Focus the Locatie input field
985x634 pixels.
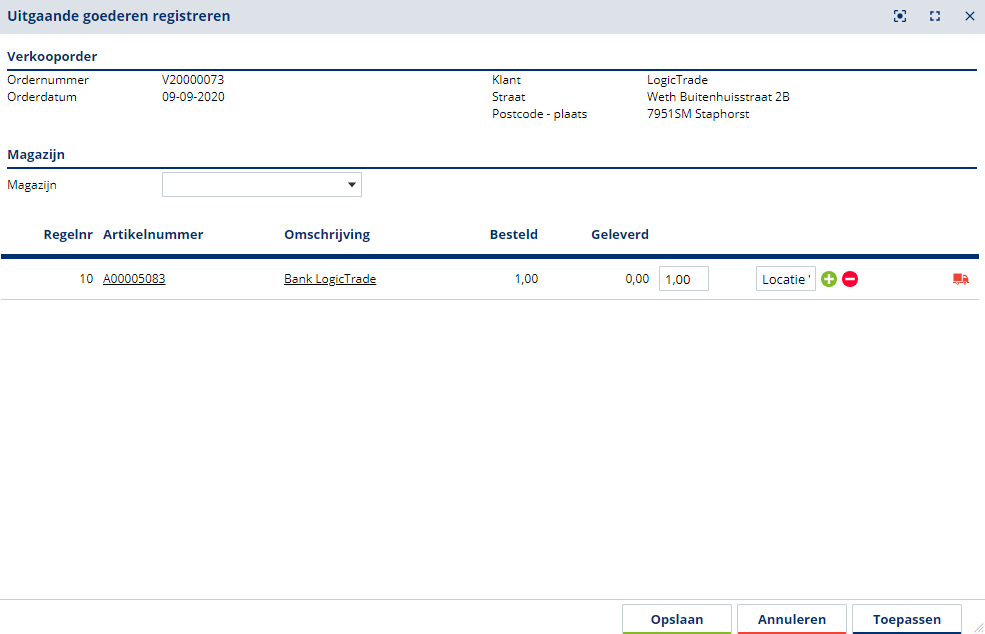(786, 279)
